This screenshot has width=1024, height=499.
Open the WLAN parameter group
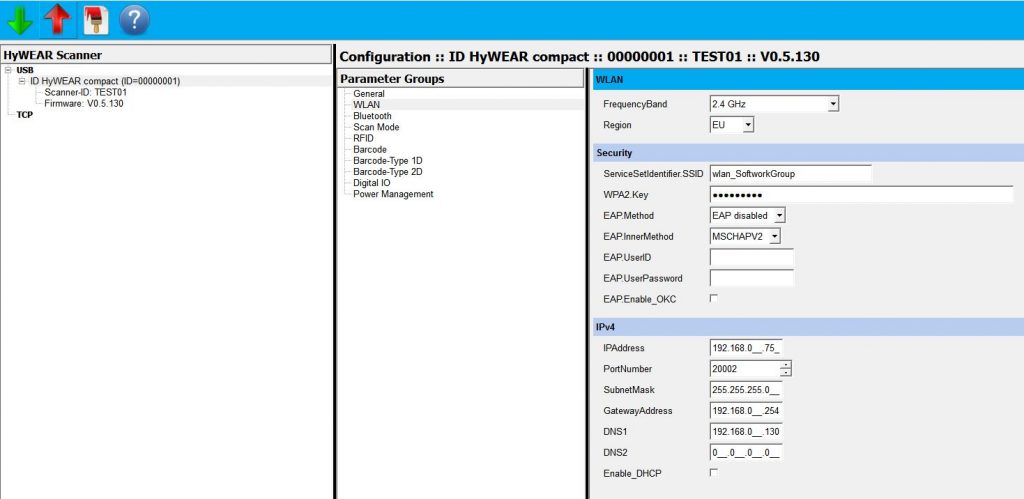point(366,105)
